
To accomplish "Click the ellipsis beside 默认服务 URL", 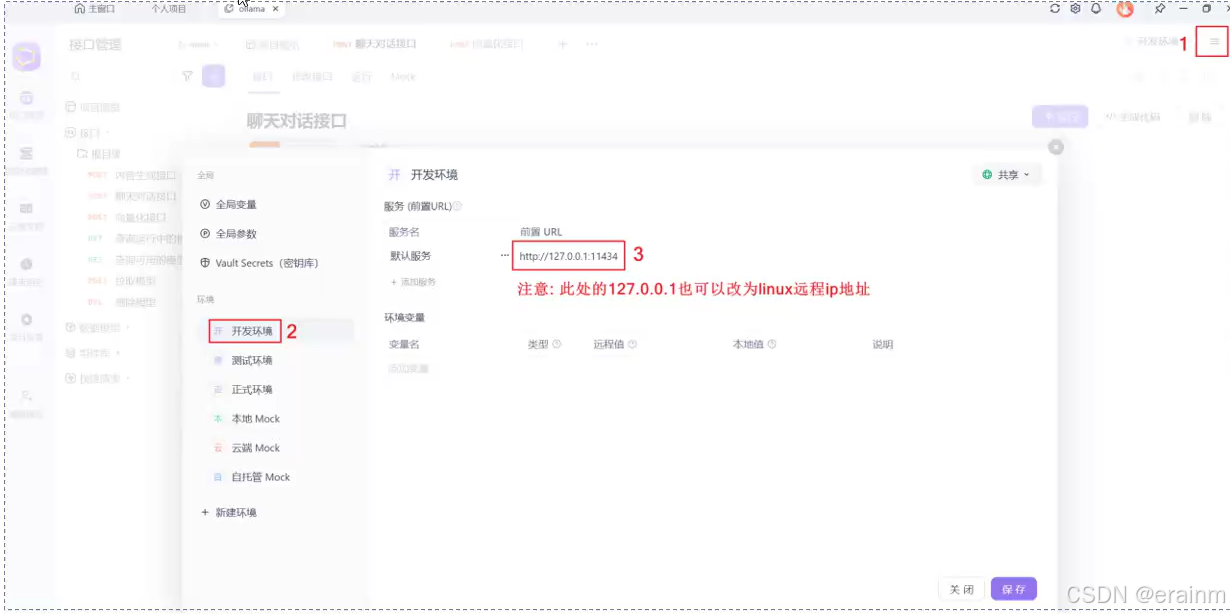I will [504, 255].
